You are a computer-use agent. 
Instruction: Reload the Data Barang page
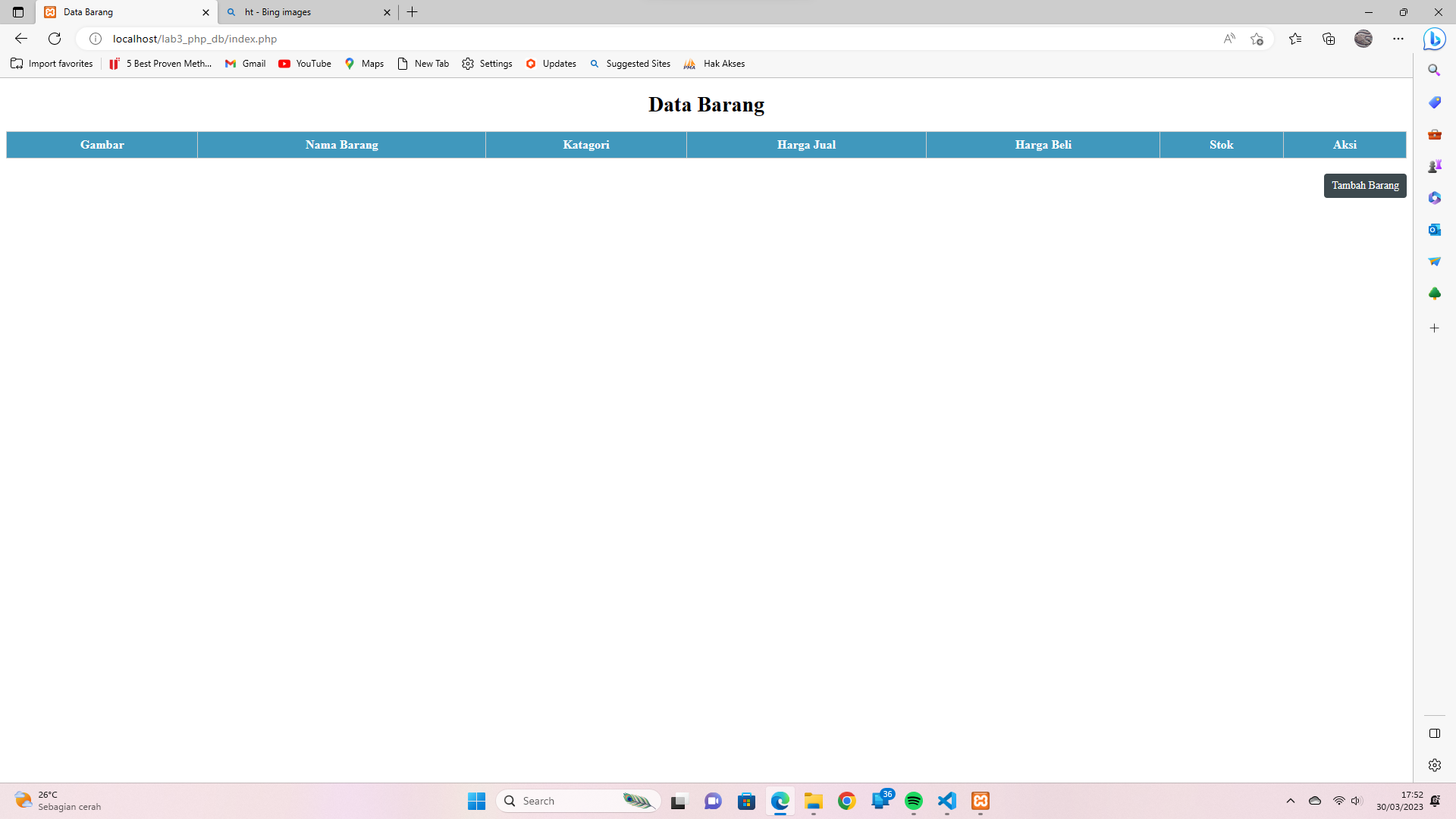pos(54,38)
